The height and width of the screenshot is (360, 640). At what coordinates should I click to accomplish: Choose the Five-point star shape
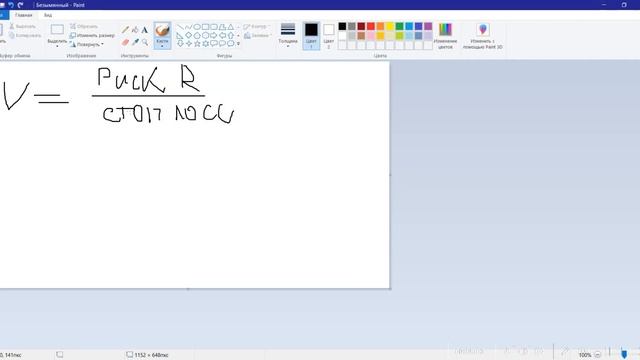click(x=197, y=44)
